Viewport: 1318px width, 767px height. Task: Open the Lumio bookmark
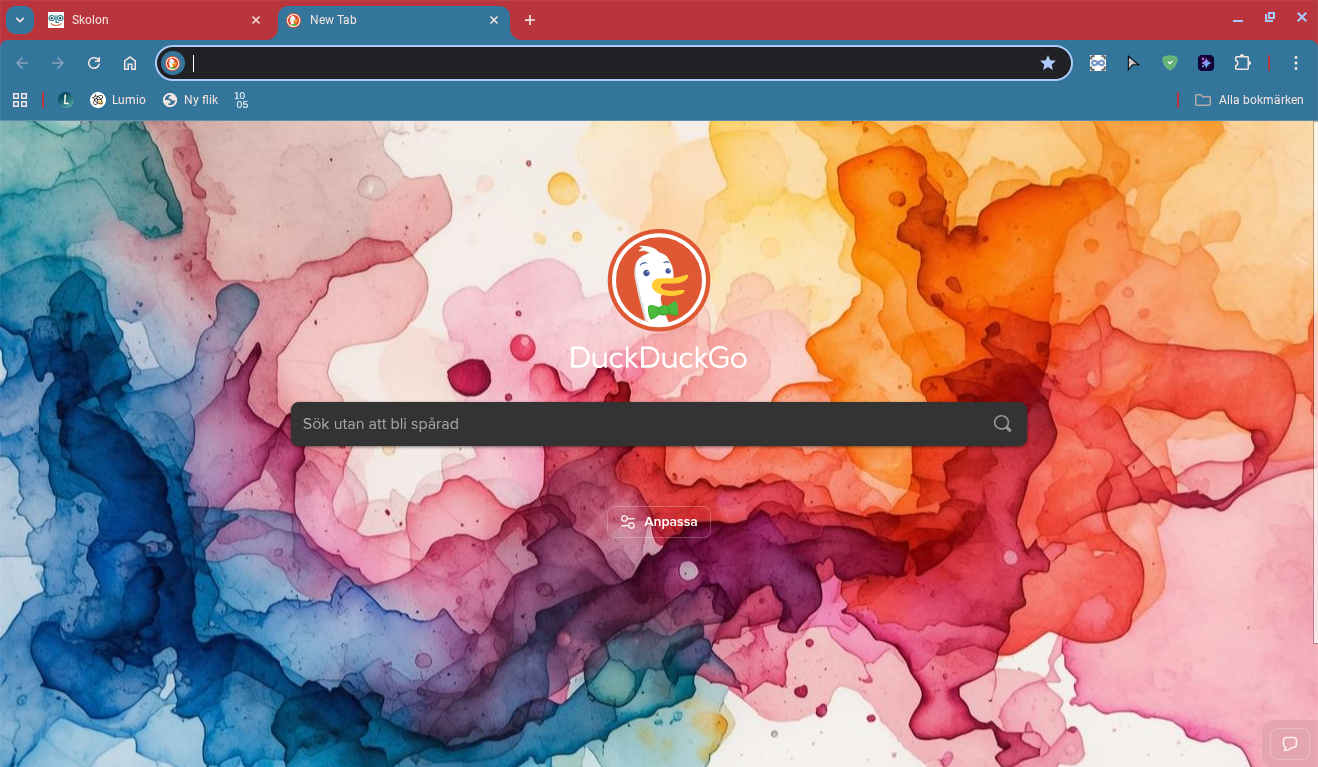[118, 100]
